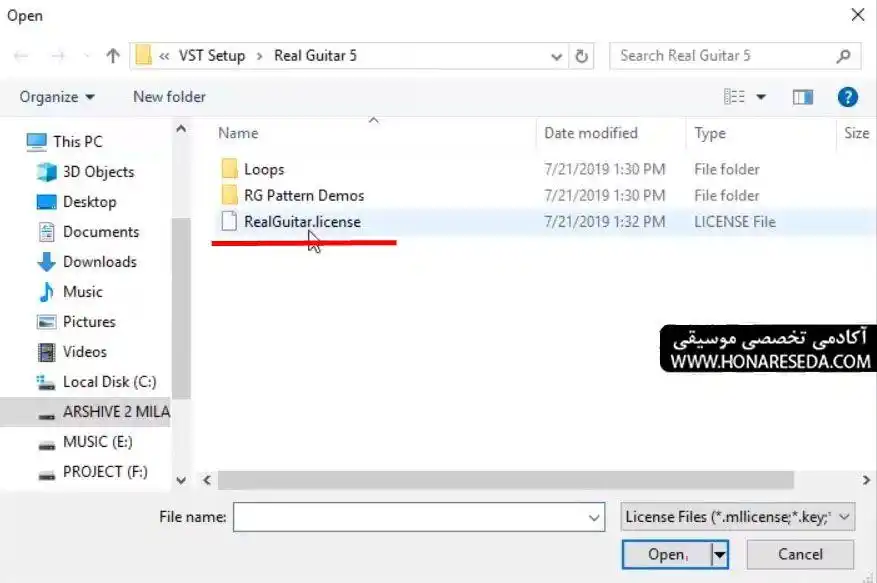877x583 pixels.
Task: Click the view layout icon
Action: [x=734, y=97]
